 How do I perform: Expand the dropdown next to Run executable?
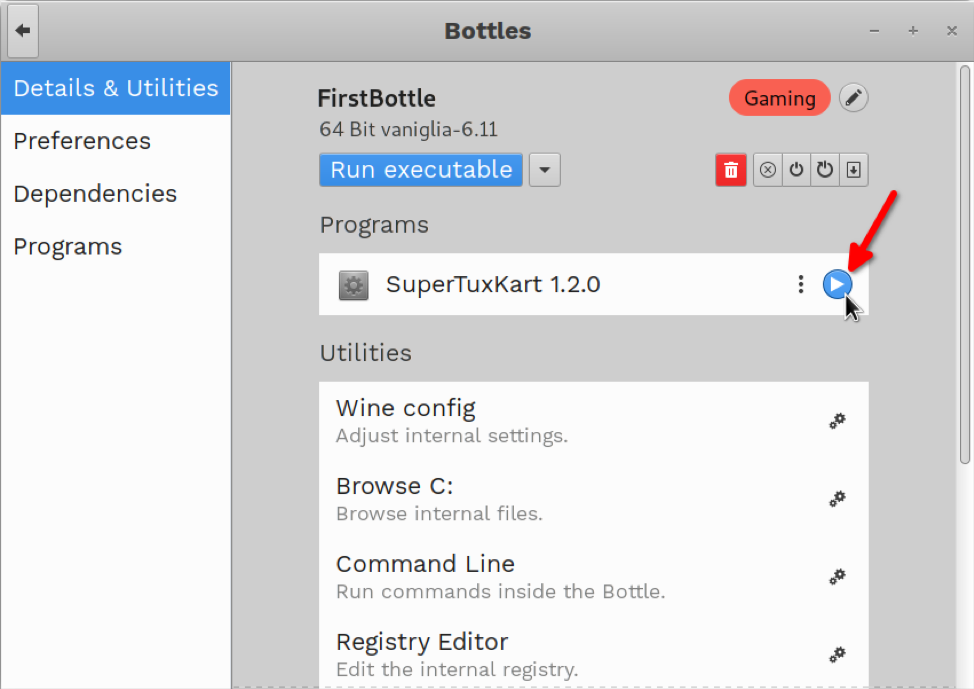coord(545,170)
